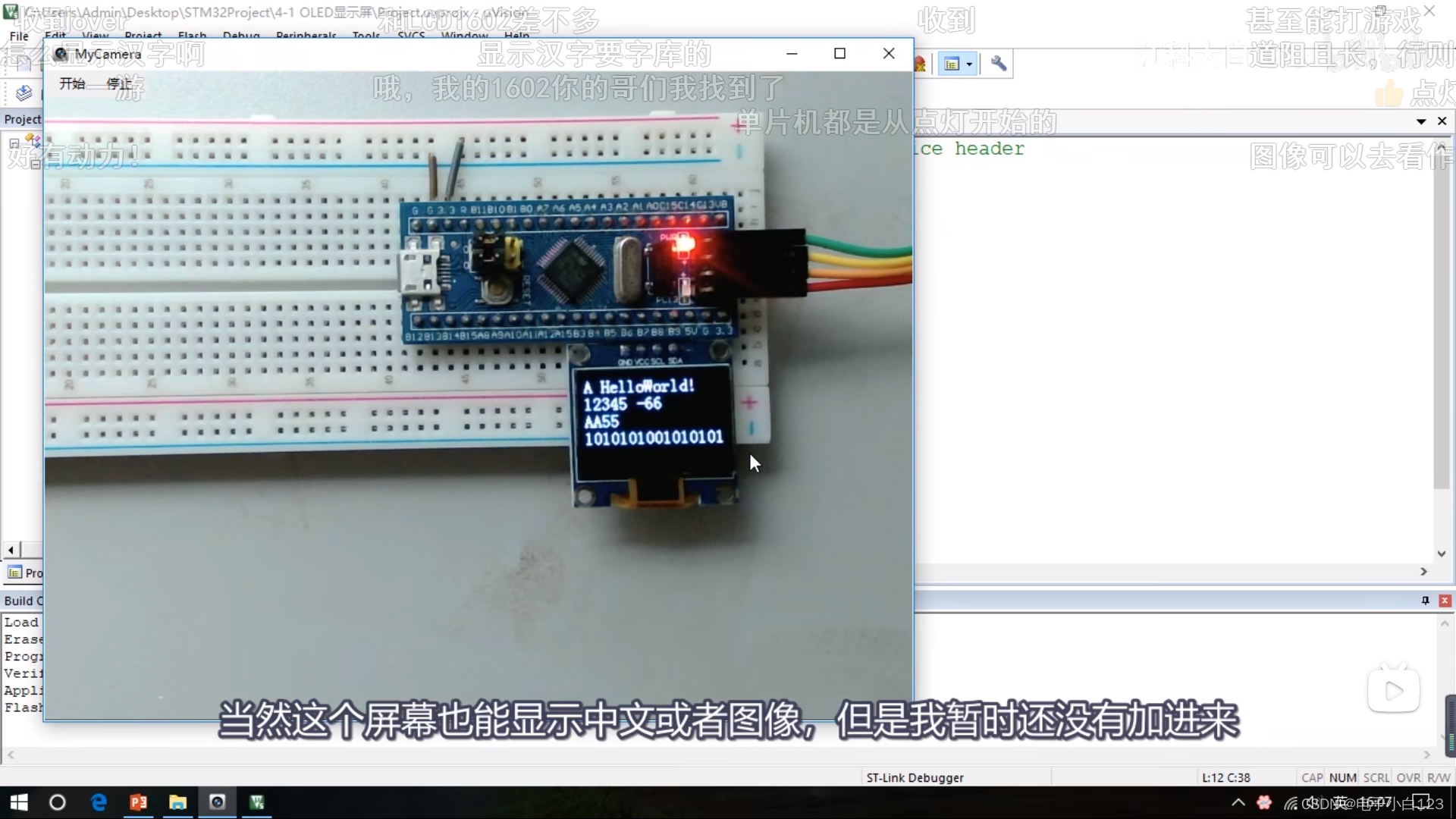This screenshot has height=819, width=1456.
Task: Click the pin icon on Build Output panel
Action: (1425, 601)
